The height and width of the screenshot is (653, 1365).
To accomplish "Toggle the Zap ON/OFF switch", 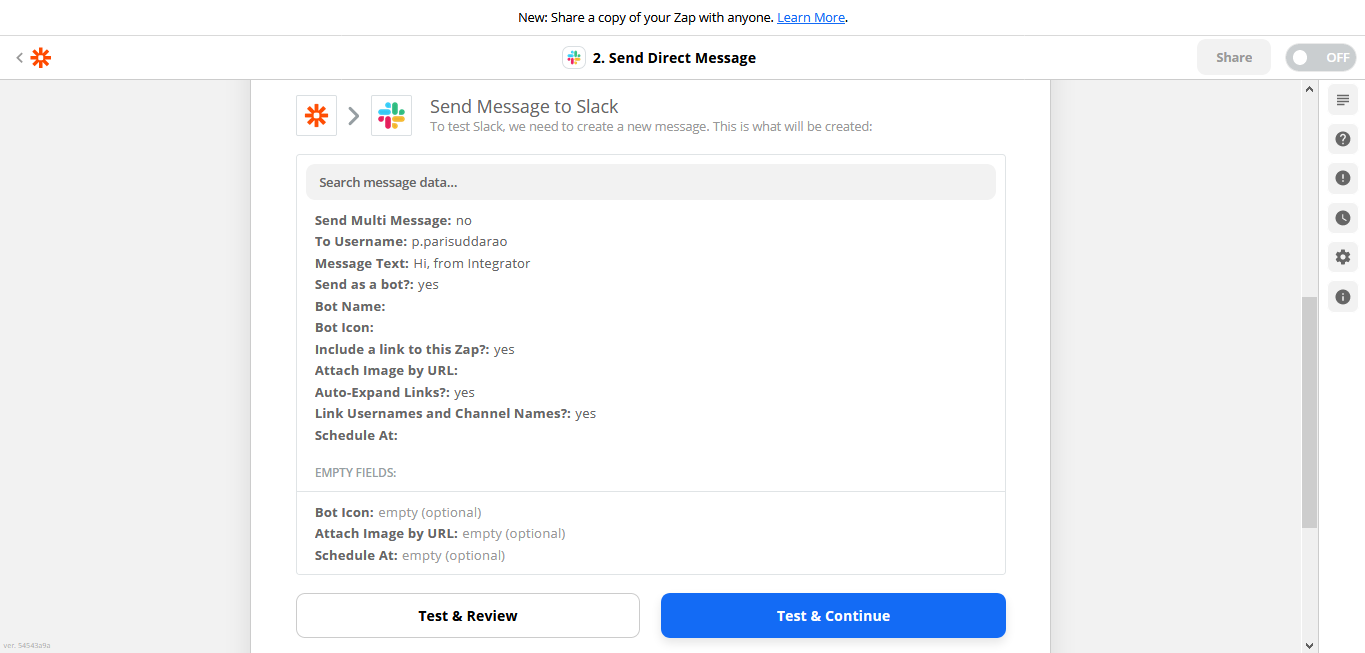I will tap(1320, 58).
